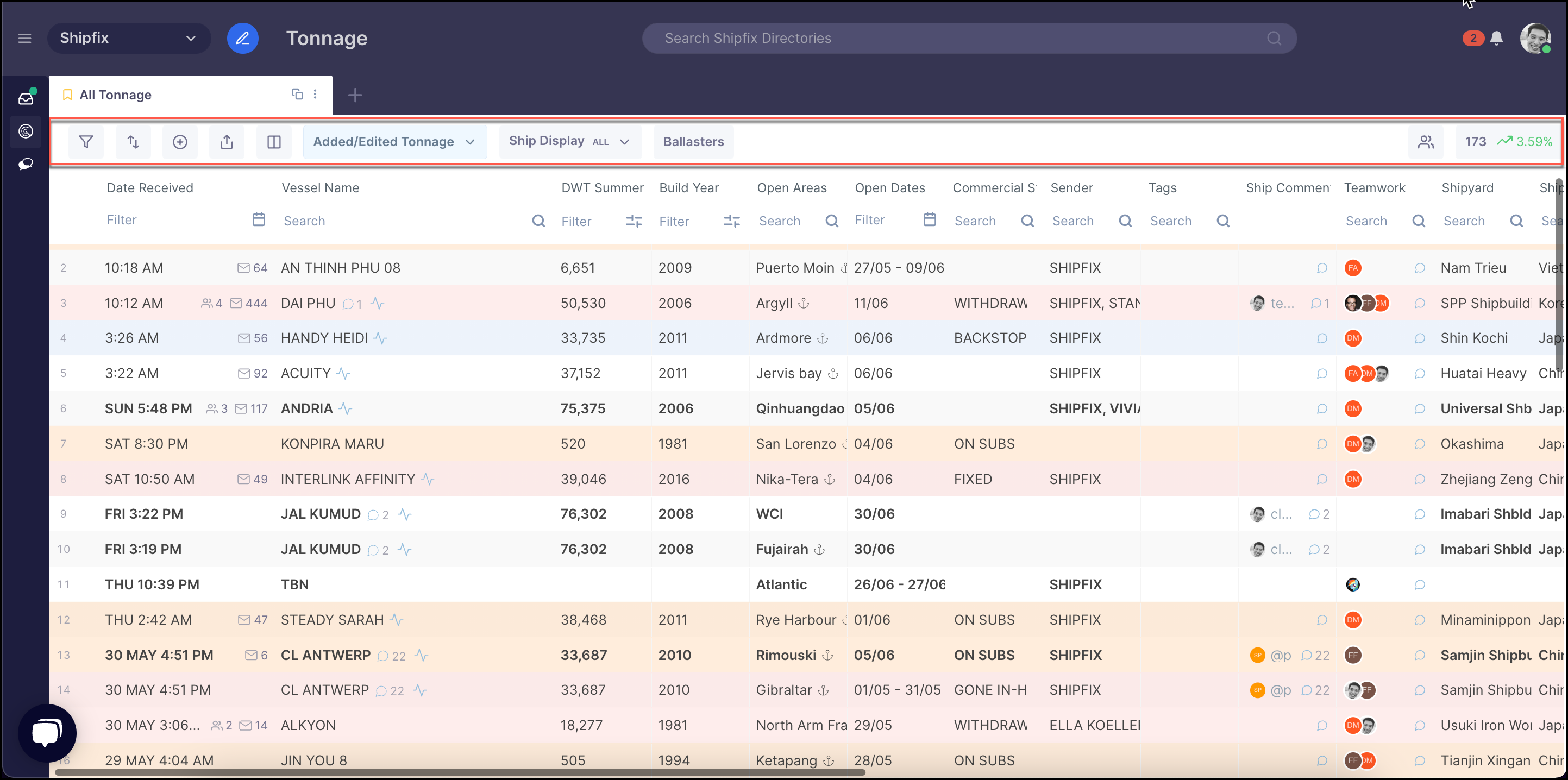This screenshot has height=780, width=1568.
Task: Toggle the team members people icon
Action: (x=1426, y=142)
